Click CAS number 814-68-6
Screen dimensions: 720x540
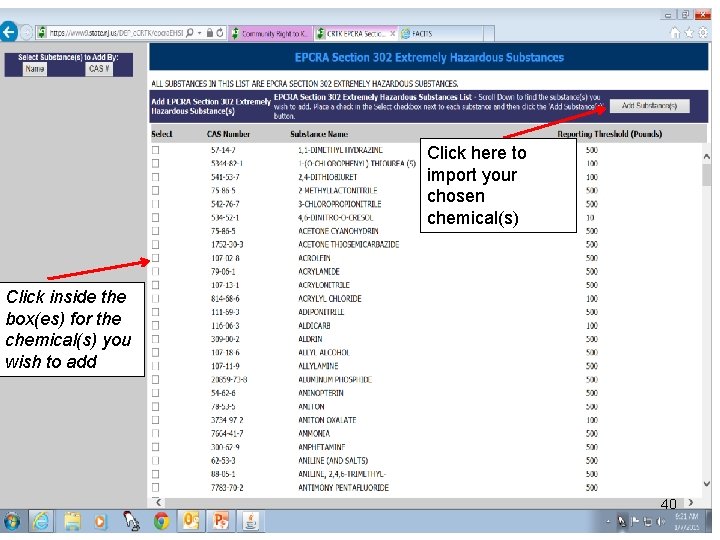[225, 298]
